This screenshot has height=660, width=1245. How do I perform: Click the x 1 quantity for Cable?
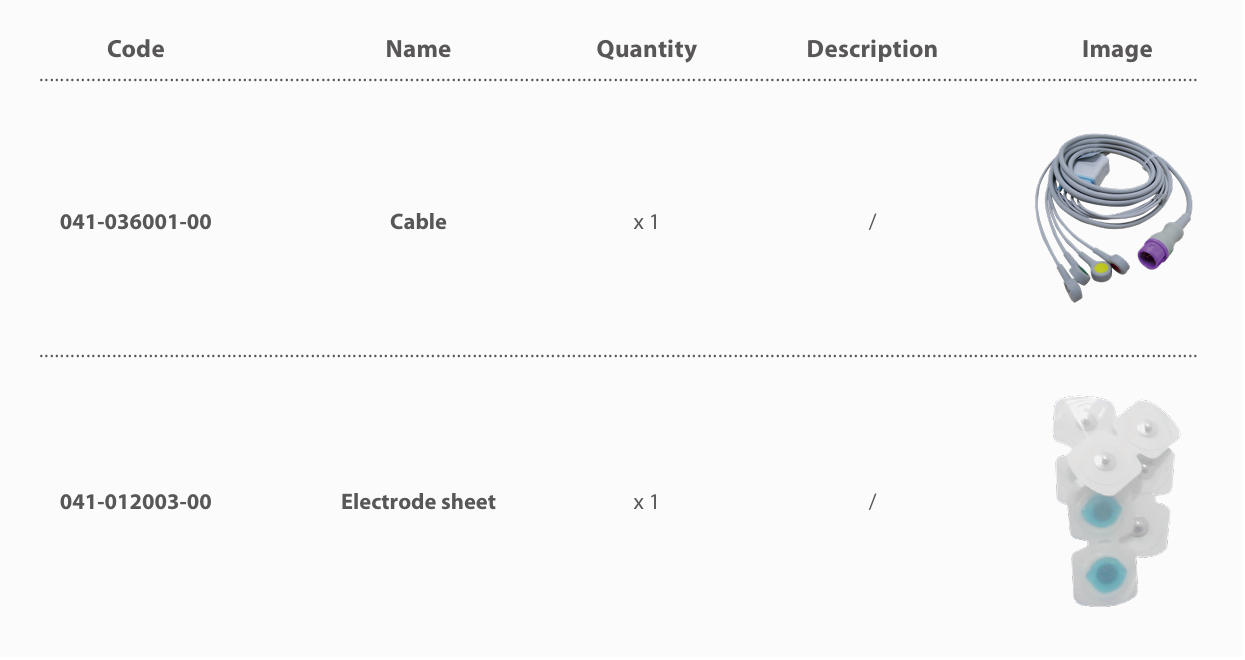(646, 222)
